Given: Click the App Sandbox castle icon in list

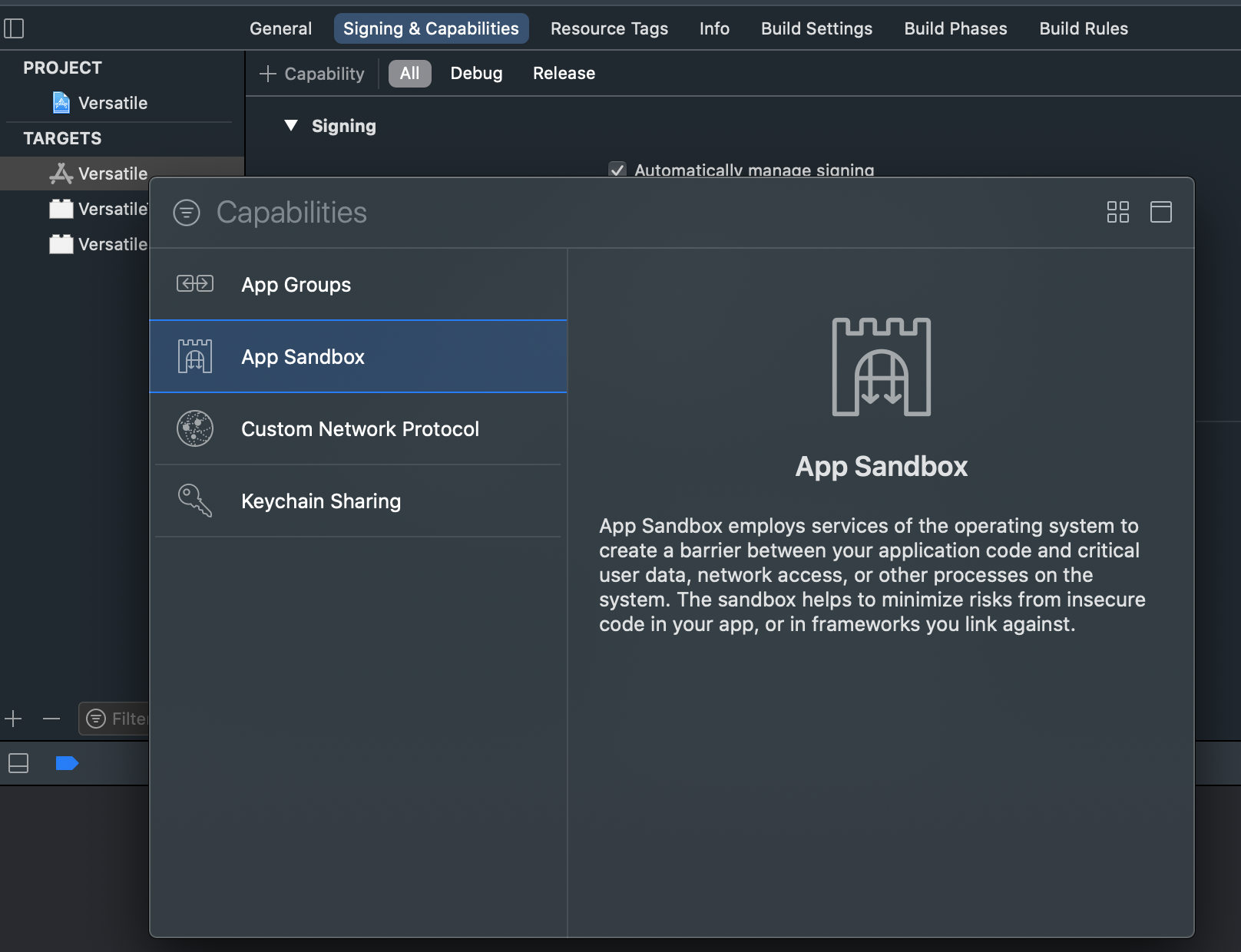Looking at the screenshot, I should tap(195, 356).
